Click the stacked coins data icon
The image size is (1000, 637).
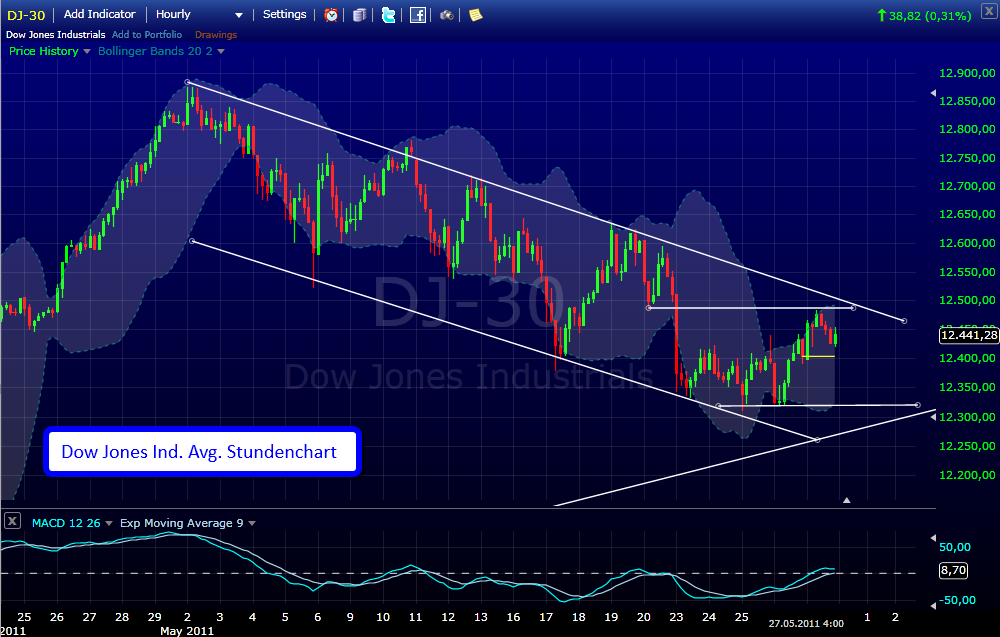(360, 15)
